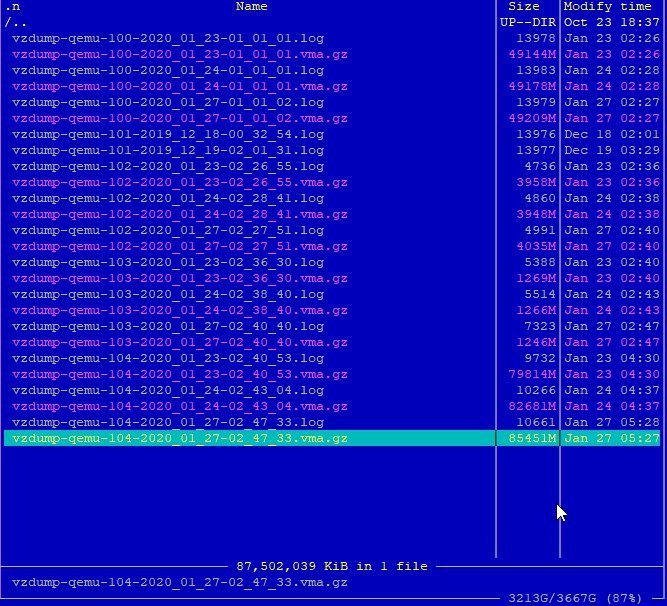
Task: Select vzdump-qemu-103-2020_01_27-02_40_40.vma.gz
Action: [180, 342]
